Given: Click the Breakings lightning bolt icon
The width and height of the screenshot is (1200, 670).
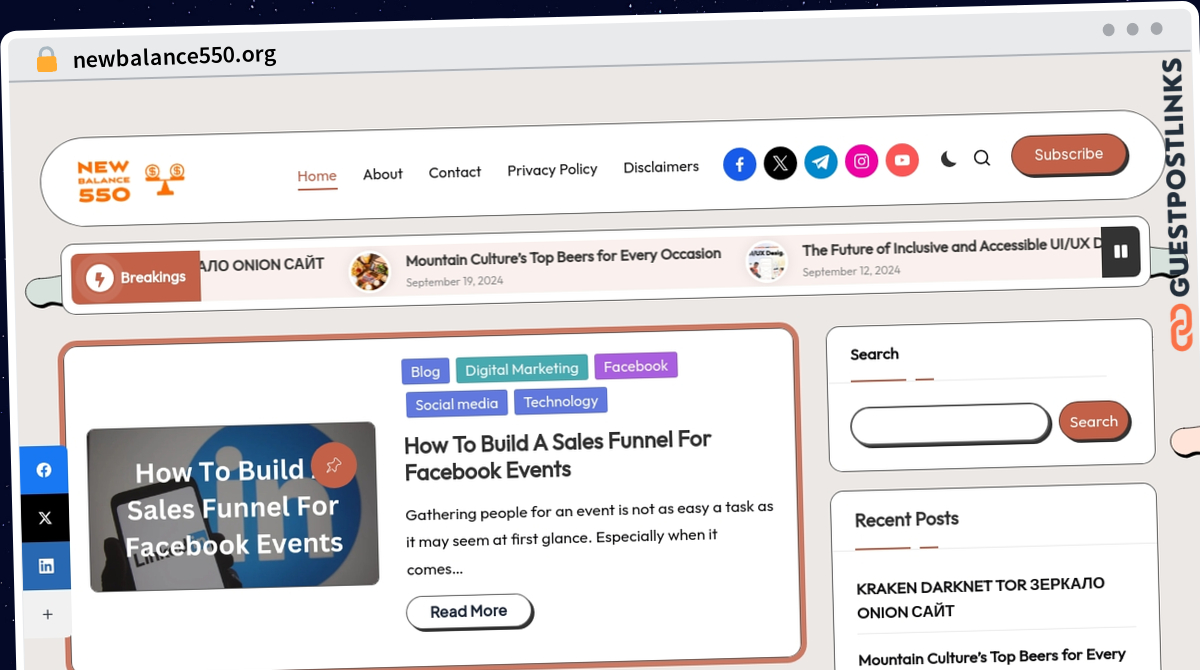Looking at the screenshot, I should point(99,278).
